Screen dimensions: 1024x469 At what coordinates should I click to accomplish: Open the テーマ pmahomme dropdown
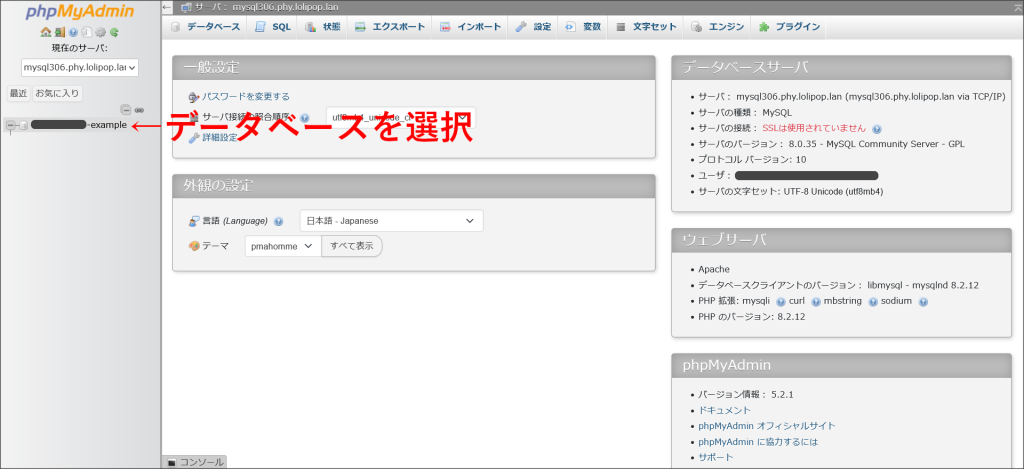click(x=283, y=246)
